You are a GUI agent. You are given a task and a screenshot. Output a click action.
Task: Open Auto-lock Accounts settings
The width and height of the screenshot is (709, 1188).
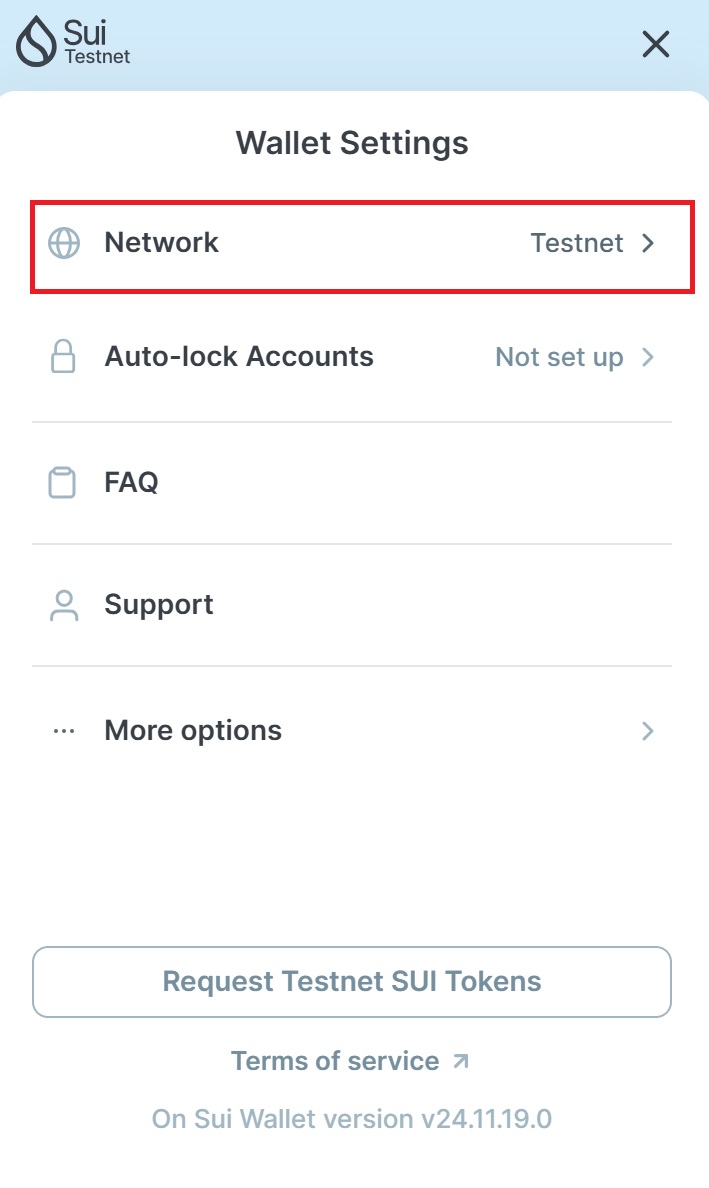click(x=239, y=357)
